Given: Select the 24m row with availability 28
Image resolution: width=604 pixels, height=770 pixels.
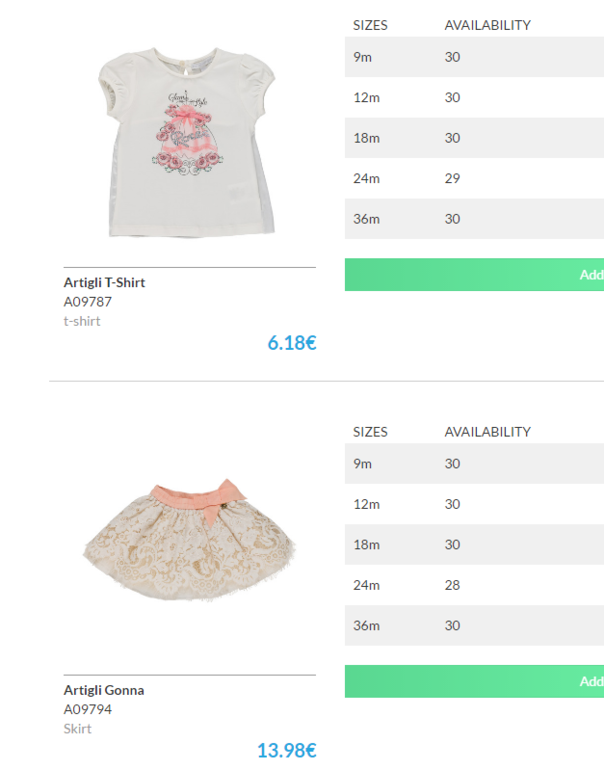Looking at the screenshot, I should tap(474, 585).
